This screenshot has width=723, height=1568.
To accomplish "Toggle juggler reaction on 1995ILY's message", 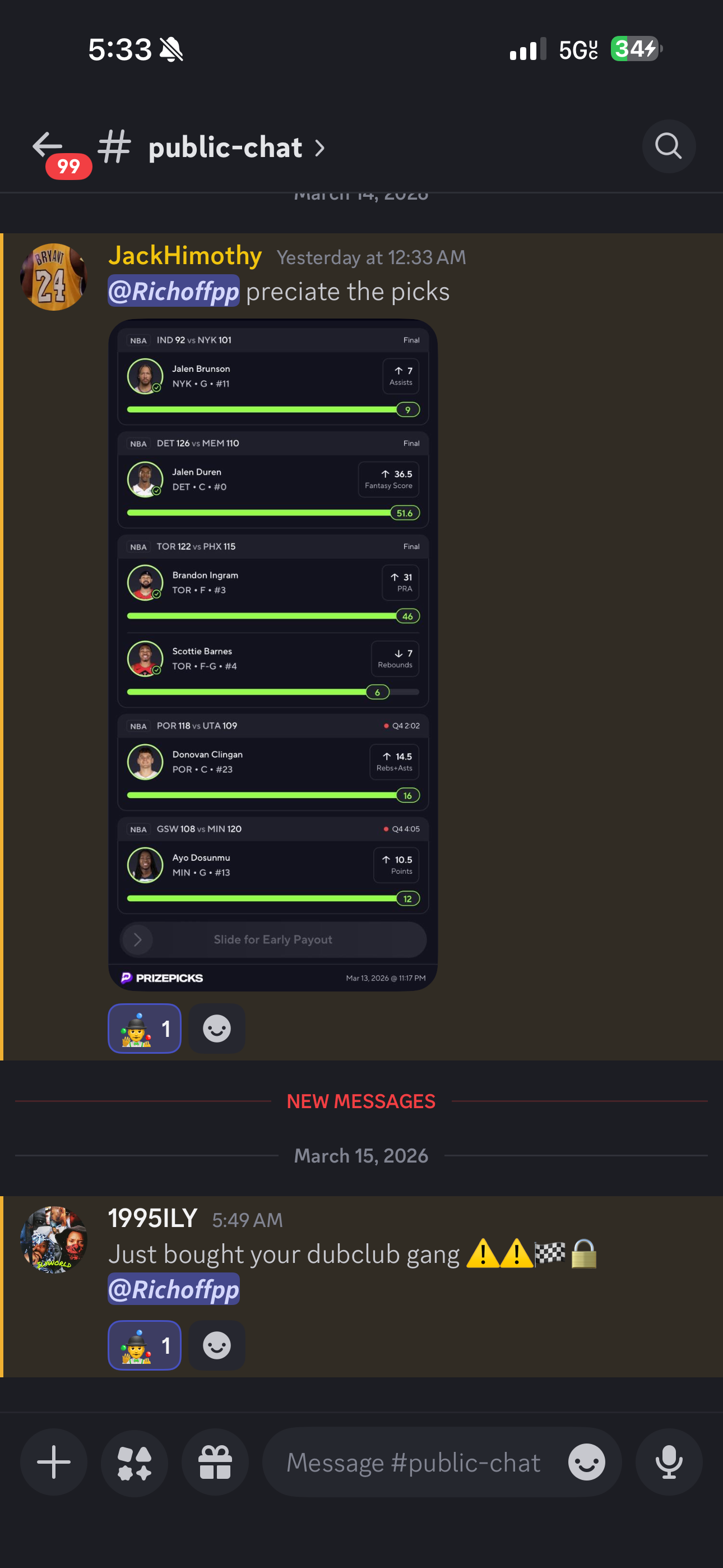I will pyautogui.click(x=144, y=1345).
